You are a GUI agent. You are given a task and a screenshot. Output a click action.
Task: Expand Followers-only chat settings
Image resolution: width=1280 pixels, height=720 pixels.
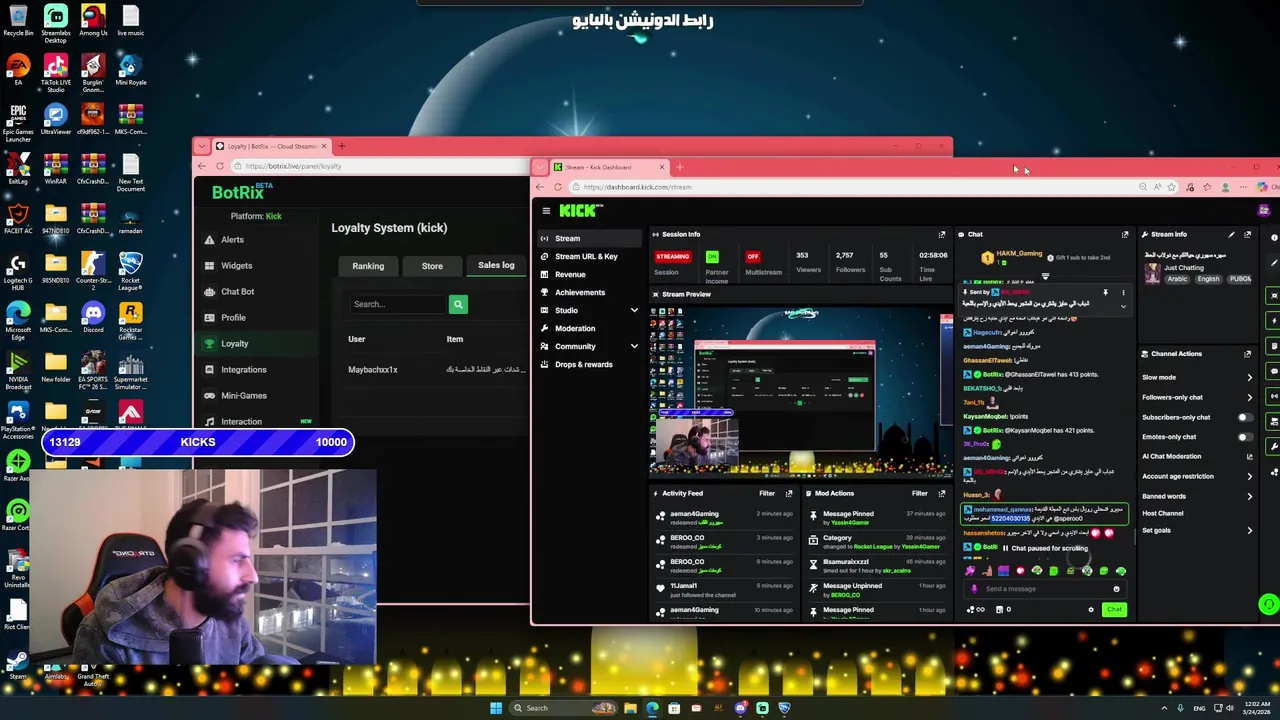pos(1249,398)
